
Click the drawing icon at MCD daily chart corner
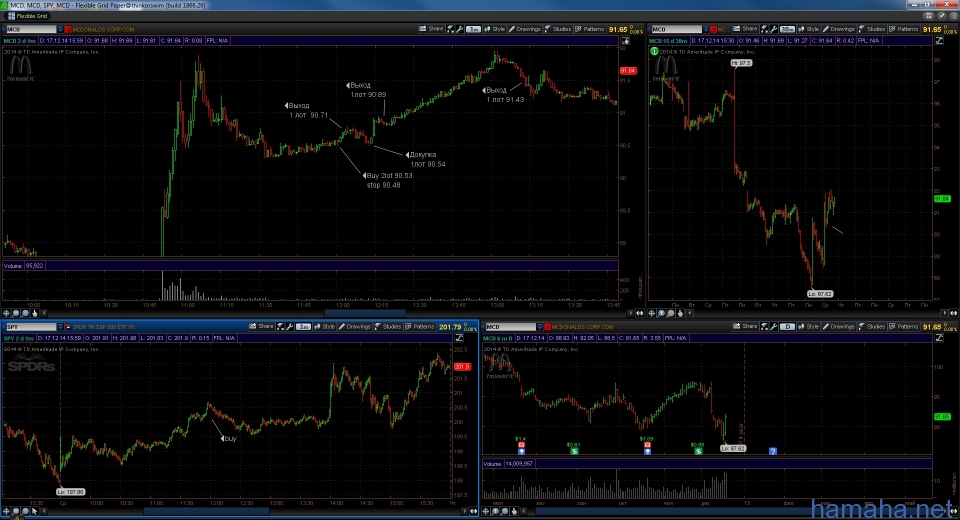click(939, 337)
